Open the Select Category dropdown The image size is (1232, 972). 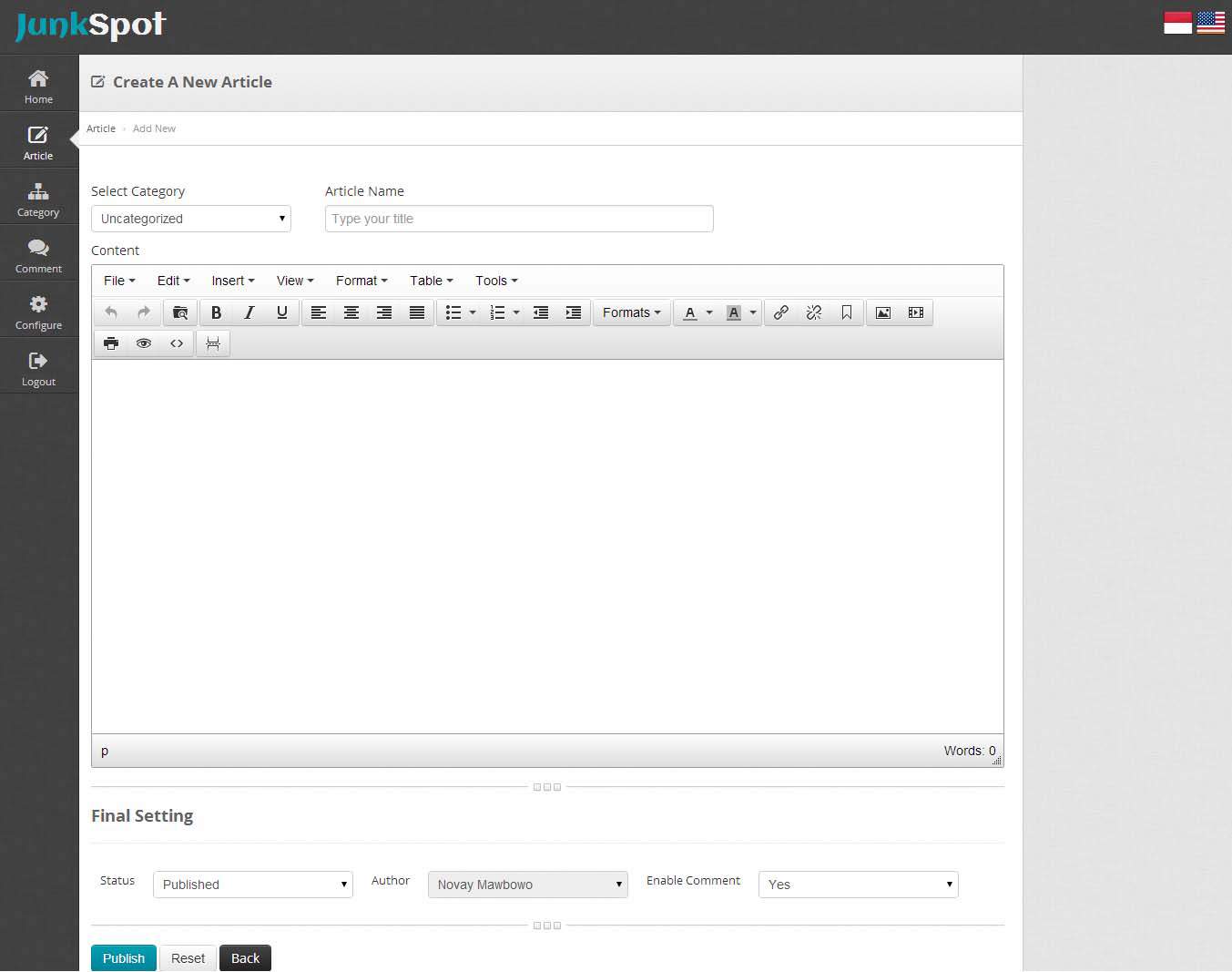[x=191, y=219]
